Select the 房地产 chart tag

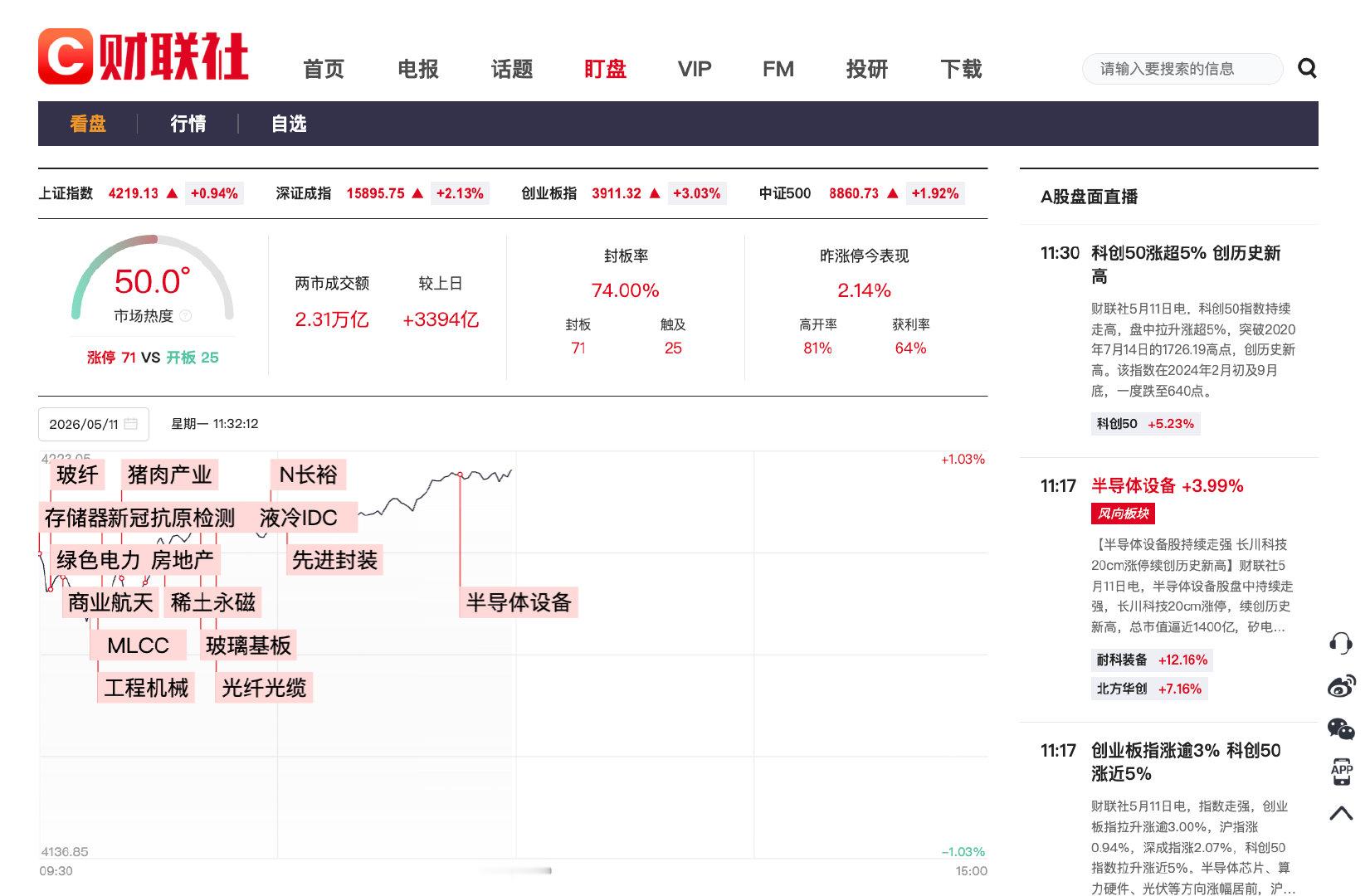point(183,560)
